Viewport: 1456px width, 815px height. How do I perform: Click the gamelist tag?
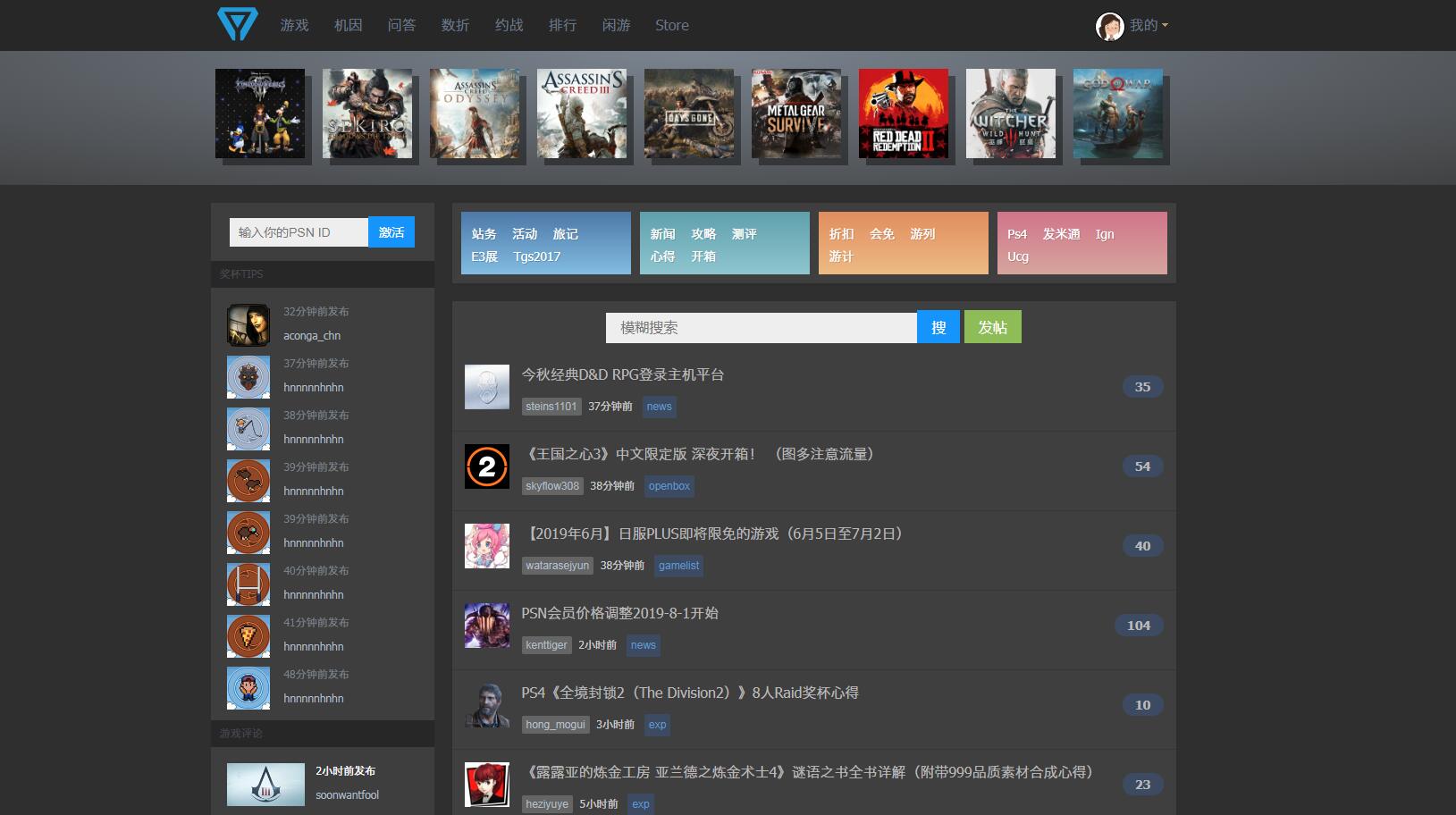pyautogui.click(x=679, y=566)
